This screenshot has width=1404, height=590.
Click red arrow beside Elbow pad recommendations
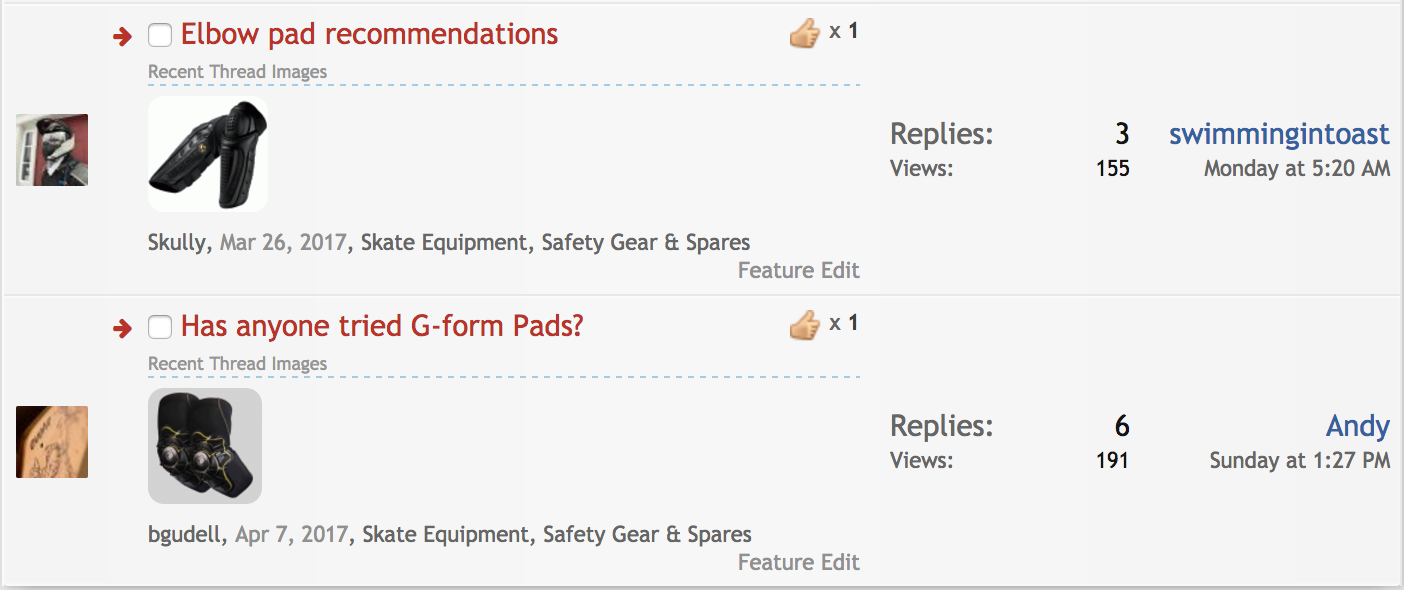pyautogui.click(x=122, y=37)
